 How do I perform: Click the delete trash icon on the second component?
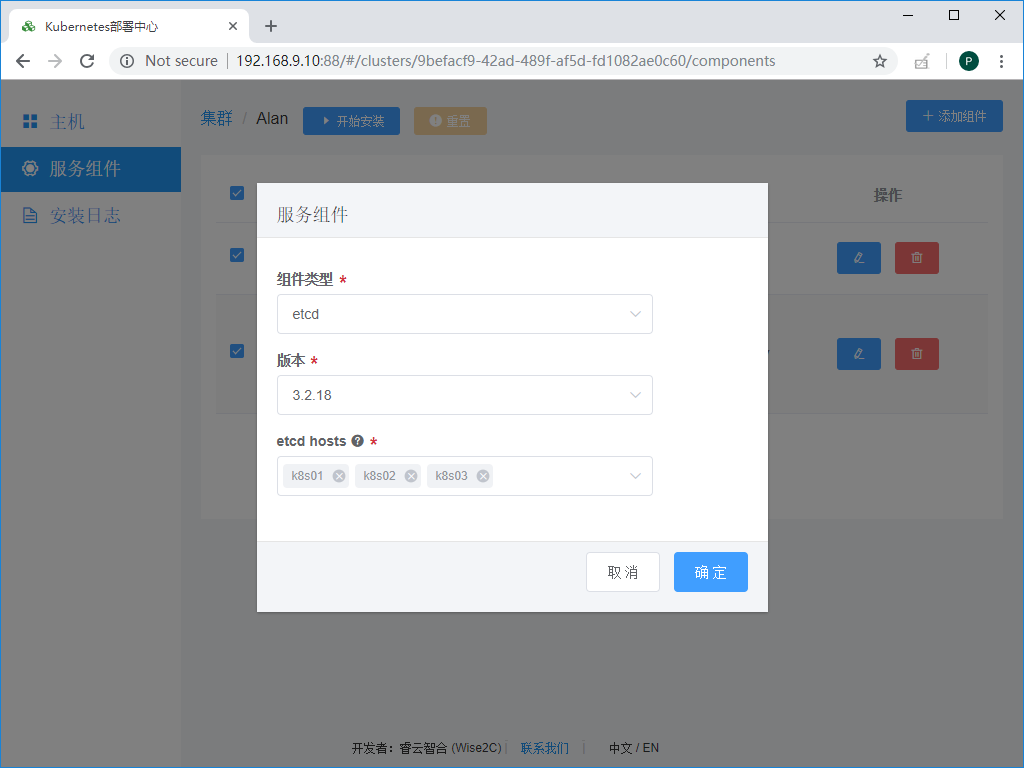(x=916, y=353)
